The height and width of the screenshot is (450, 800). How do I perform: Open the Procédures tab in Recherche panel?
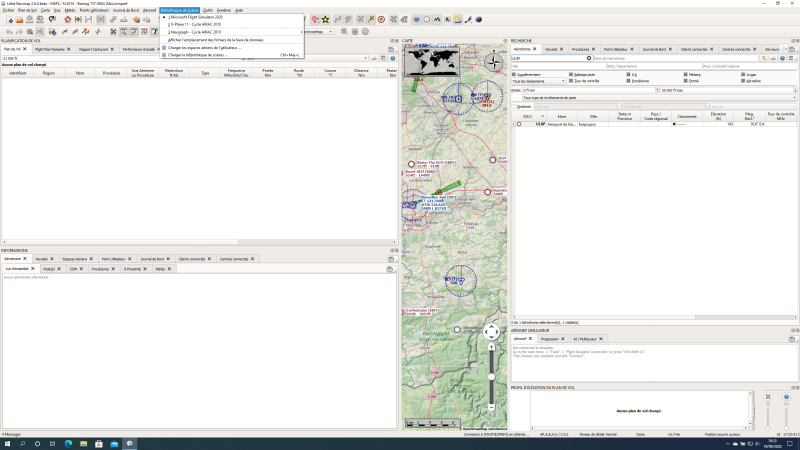(x=580, y=49)
